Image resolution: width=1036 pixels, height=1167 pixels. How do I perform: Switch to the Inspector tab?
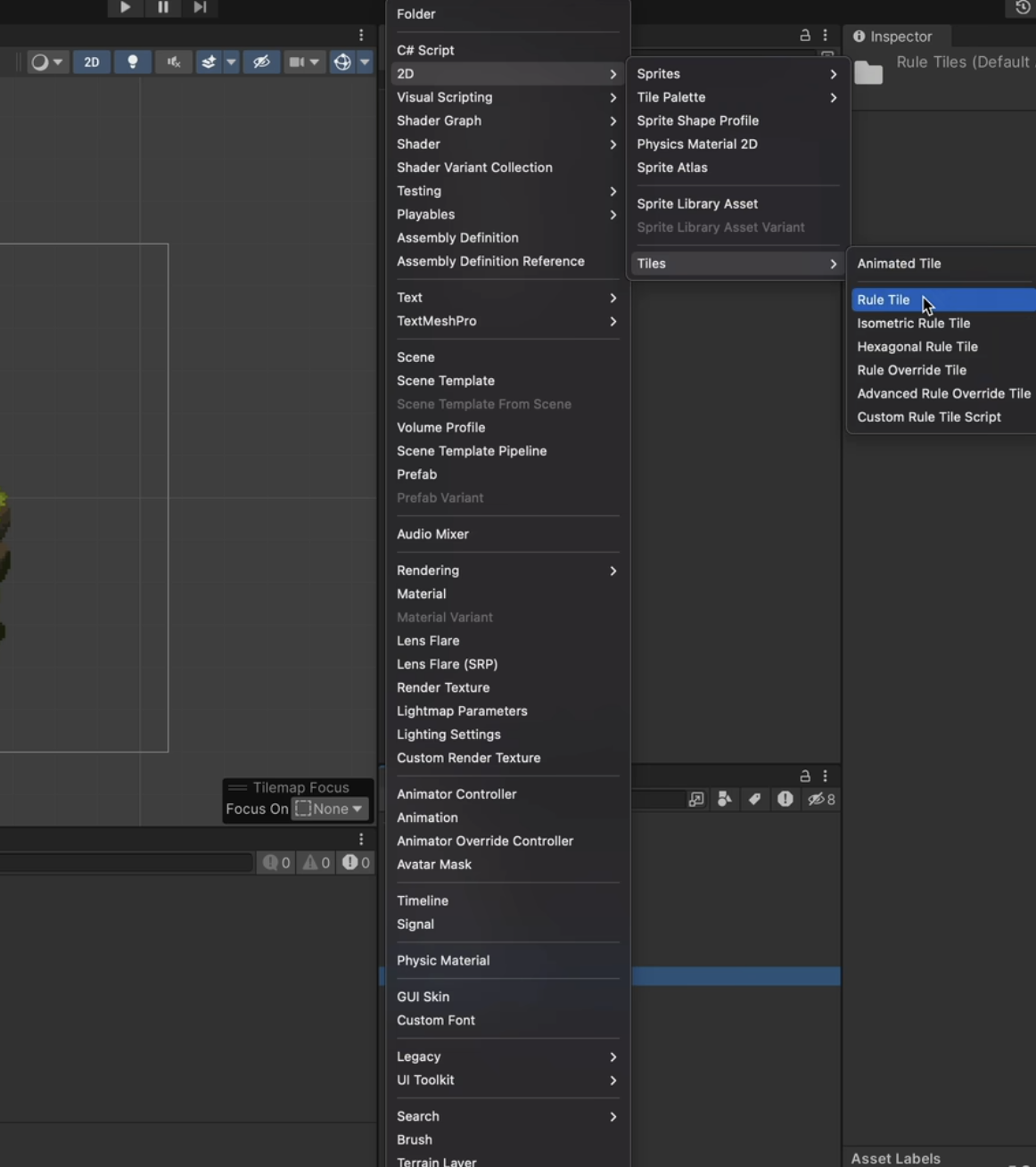(895, 37)
